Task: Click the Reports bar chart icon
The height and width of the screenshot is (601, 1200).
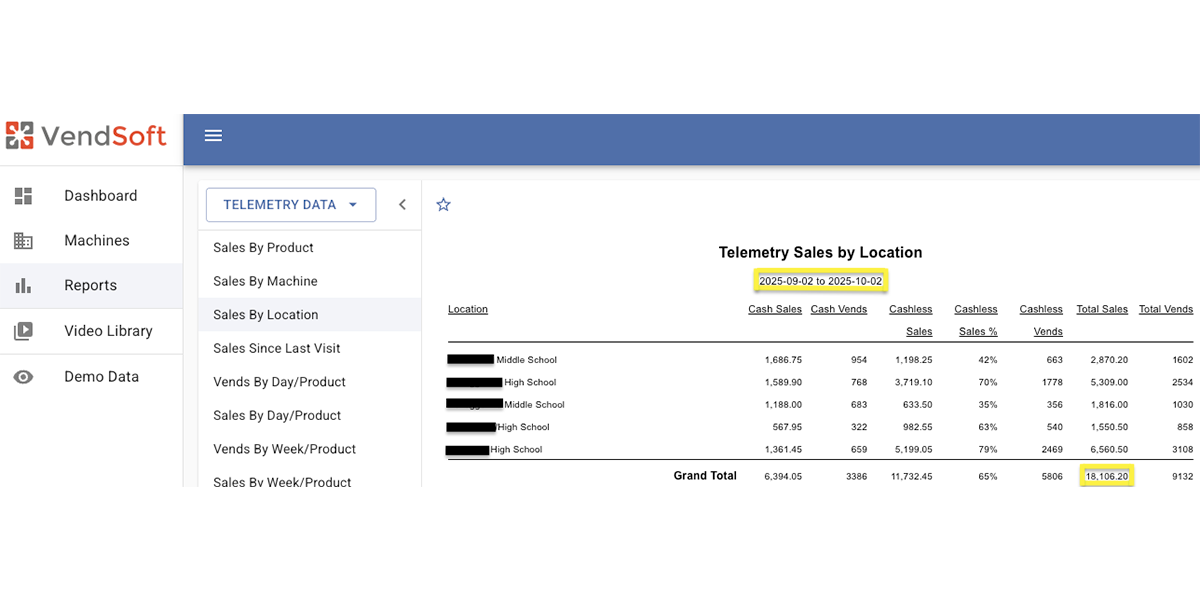Action: [23, 286]
